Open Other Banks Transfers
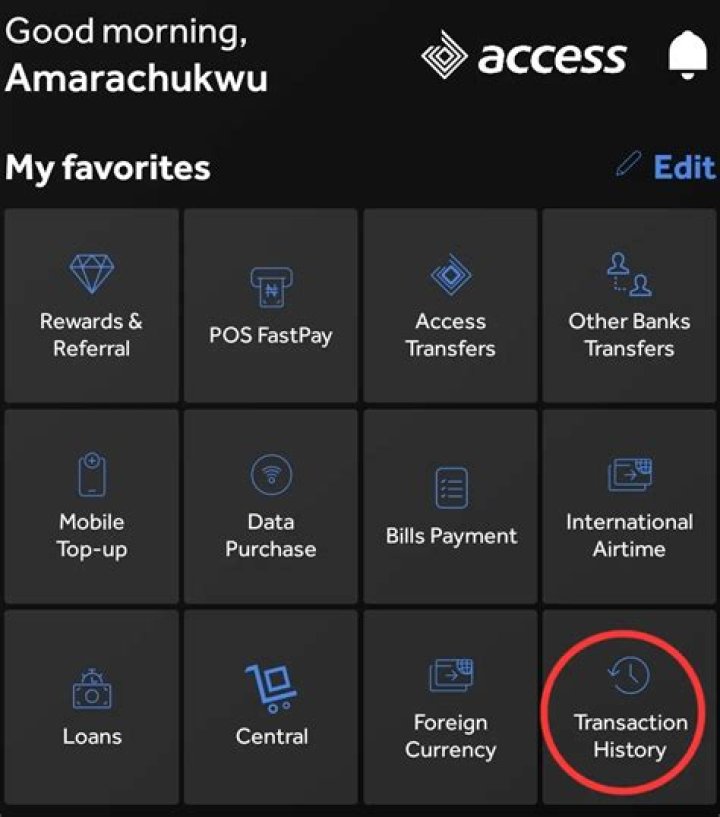Screen dimensions: 720x817 (x=629, y=305)
